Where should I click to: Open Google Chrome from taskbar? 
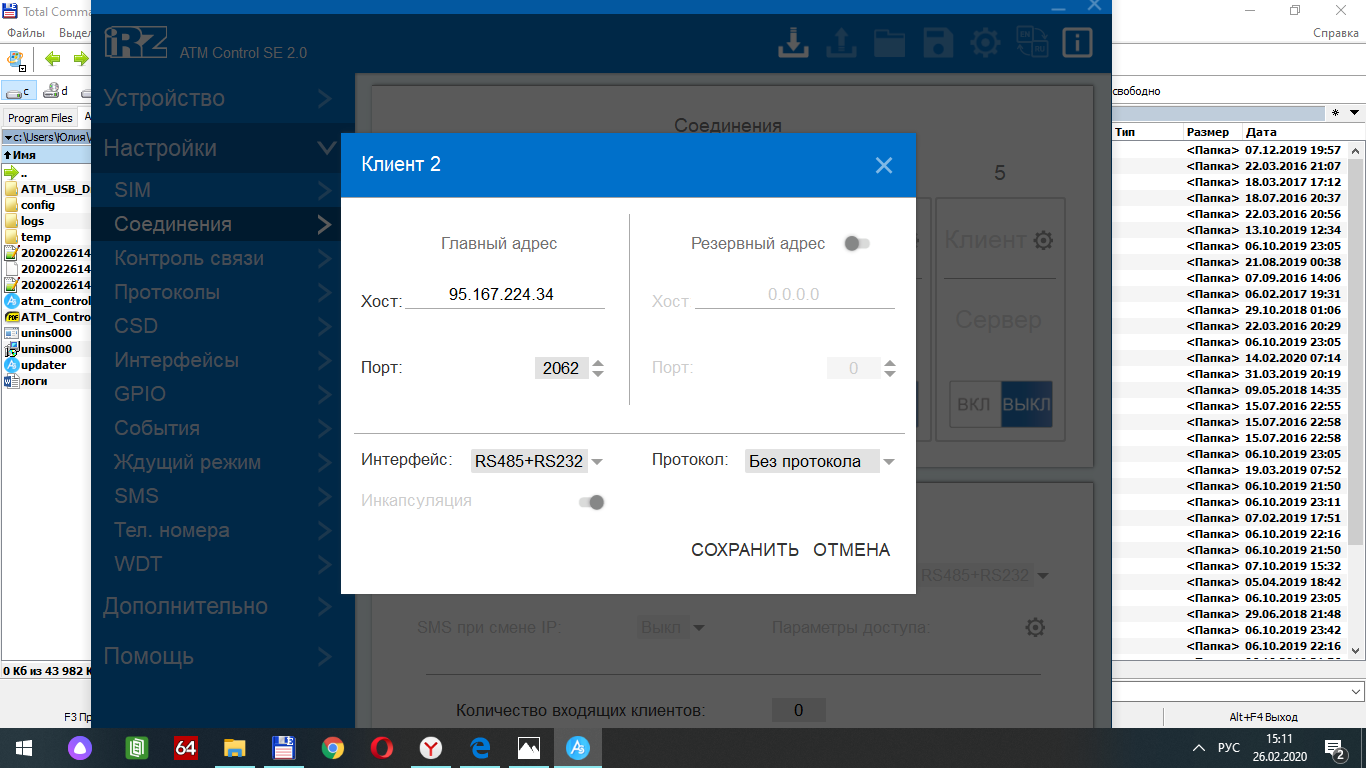pos(333,747)
